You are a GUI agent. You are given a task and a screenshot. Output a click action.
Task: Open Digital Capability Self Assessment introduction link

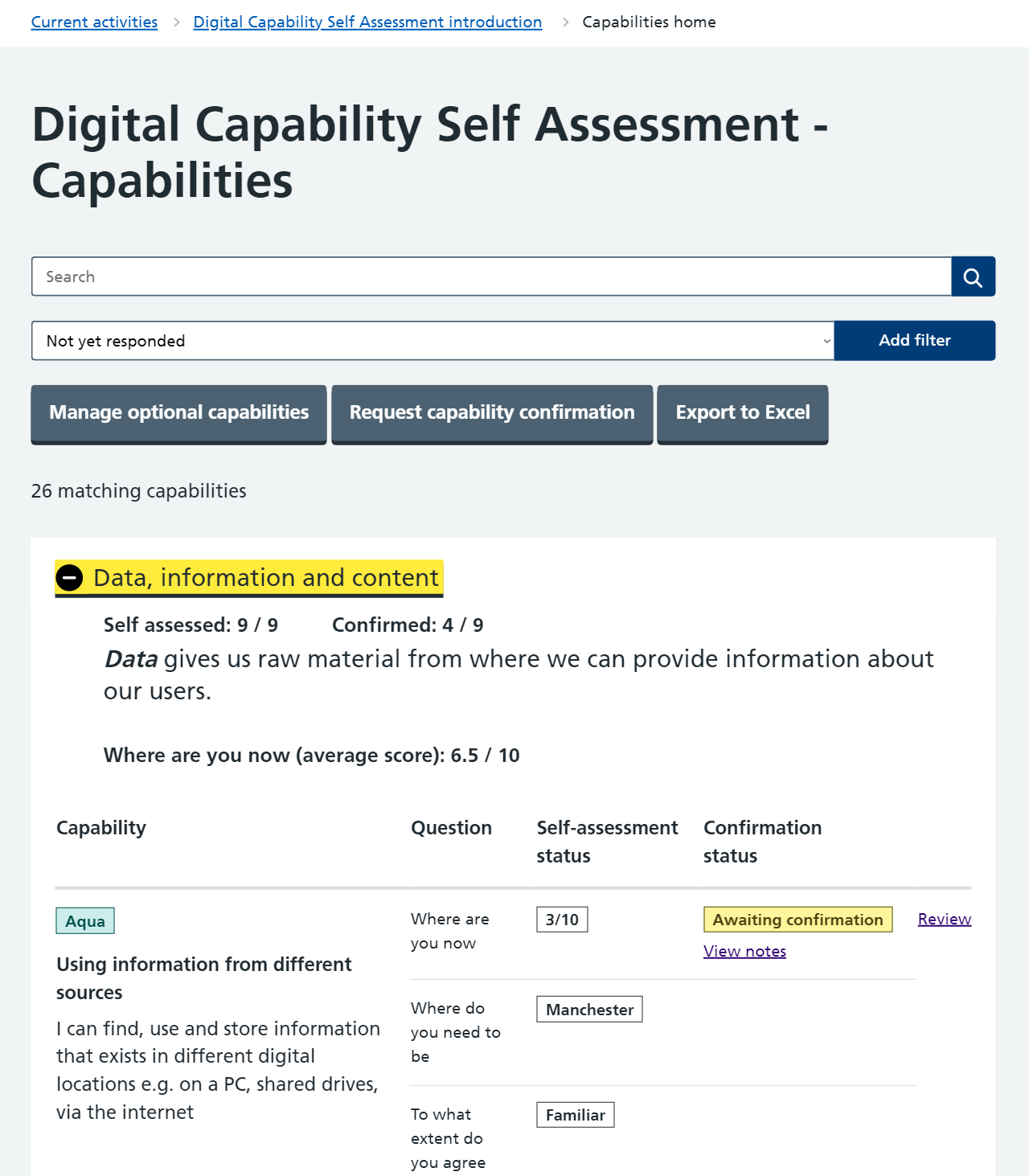point(367,22)
